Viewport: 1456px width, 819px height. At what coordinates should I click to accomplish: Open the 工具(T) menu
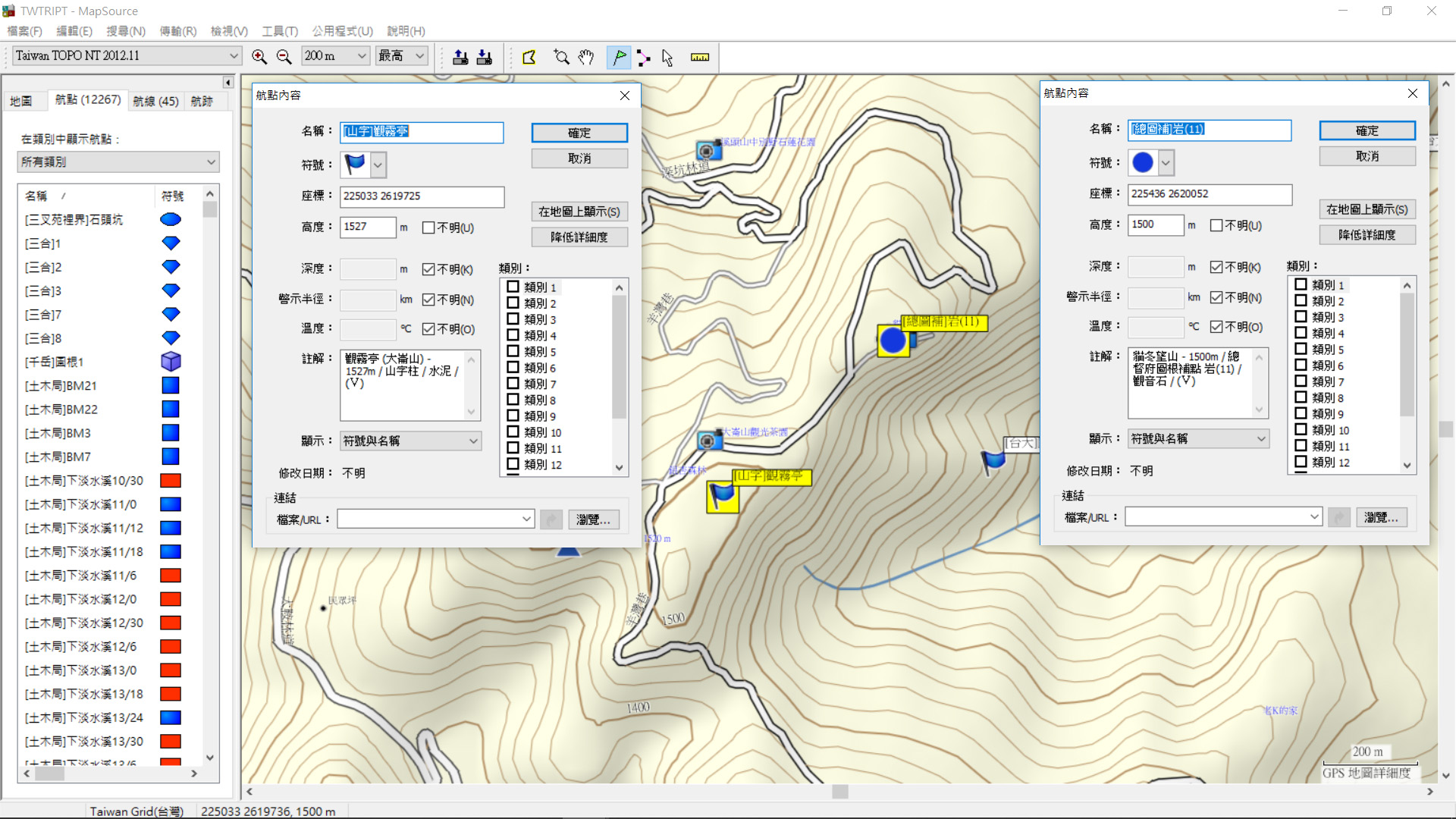coord(280,31)
